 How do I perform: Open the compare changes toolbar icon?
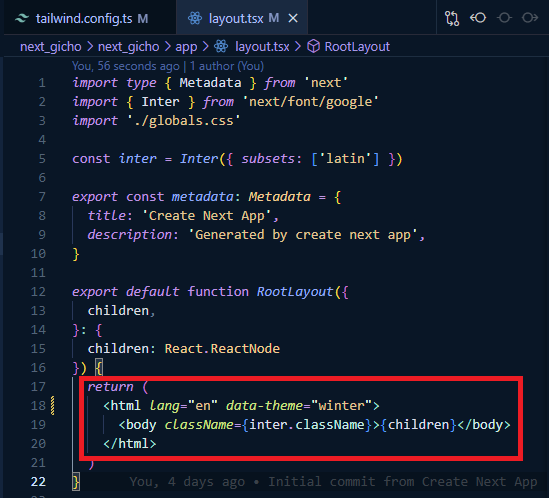coord(452,18)
